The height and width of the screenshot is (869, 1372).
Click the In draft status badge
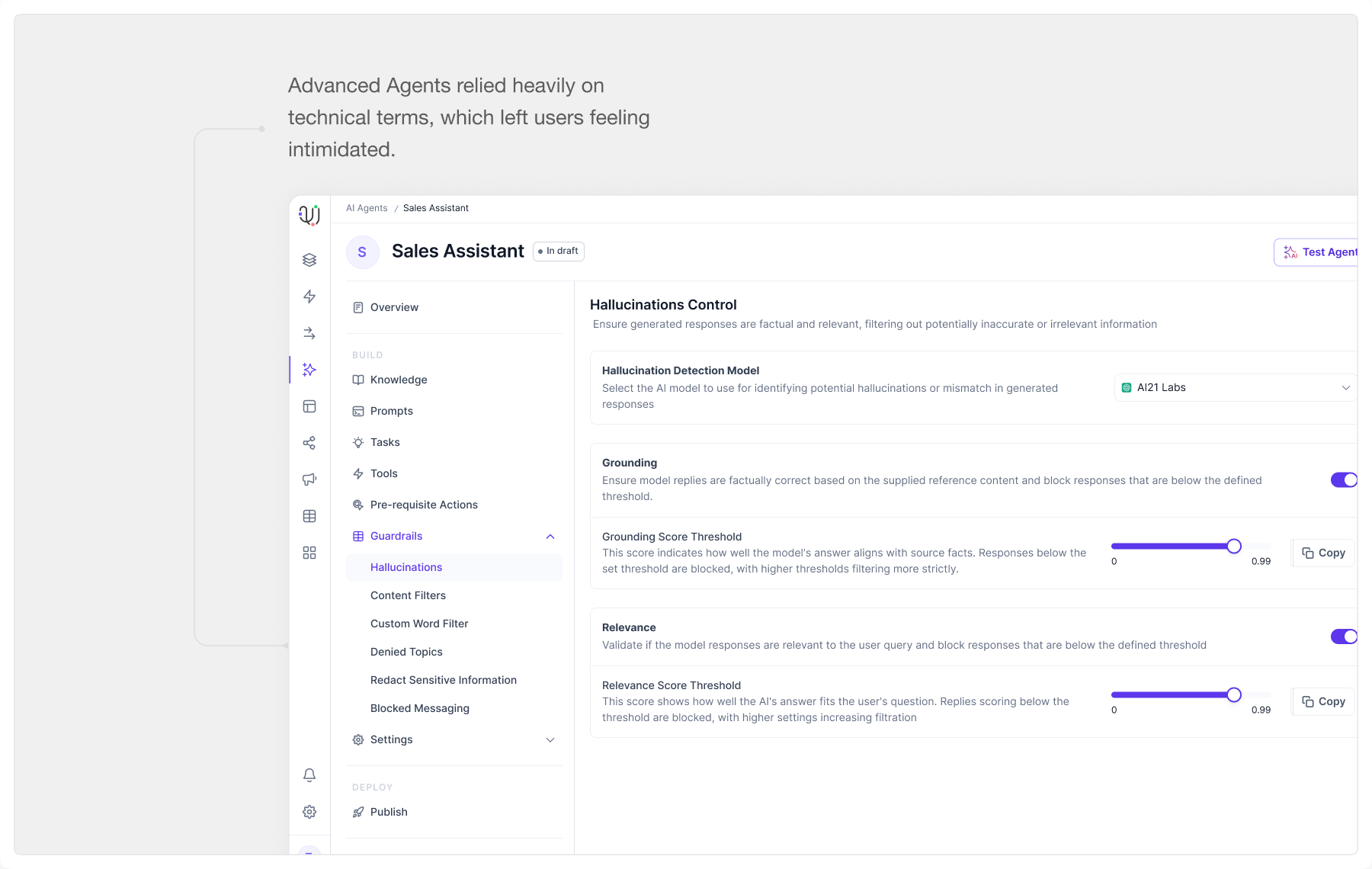(x=559, y=251)
